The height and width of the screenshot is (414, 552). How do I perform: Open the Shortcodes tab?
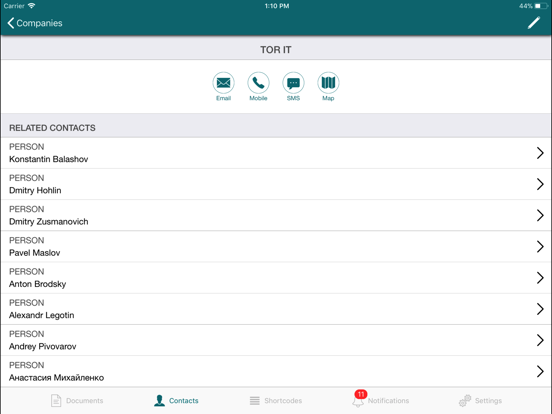click(x=276, y=401)
